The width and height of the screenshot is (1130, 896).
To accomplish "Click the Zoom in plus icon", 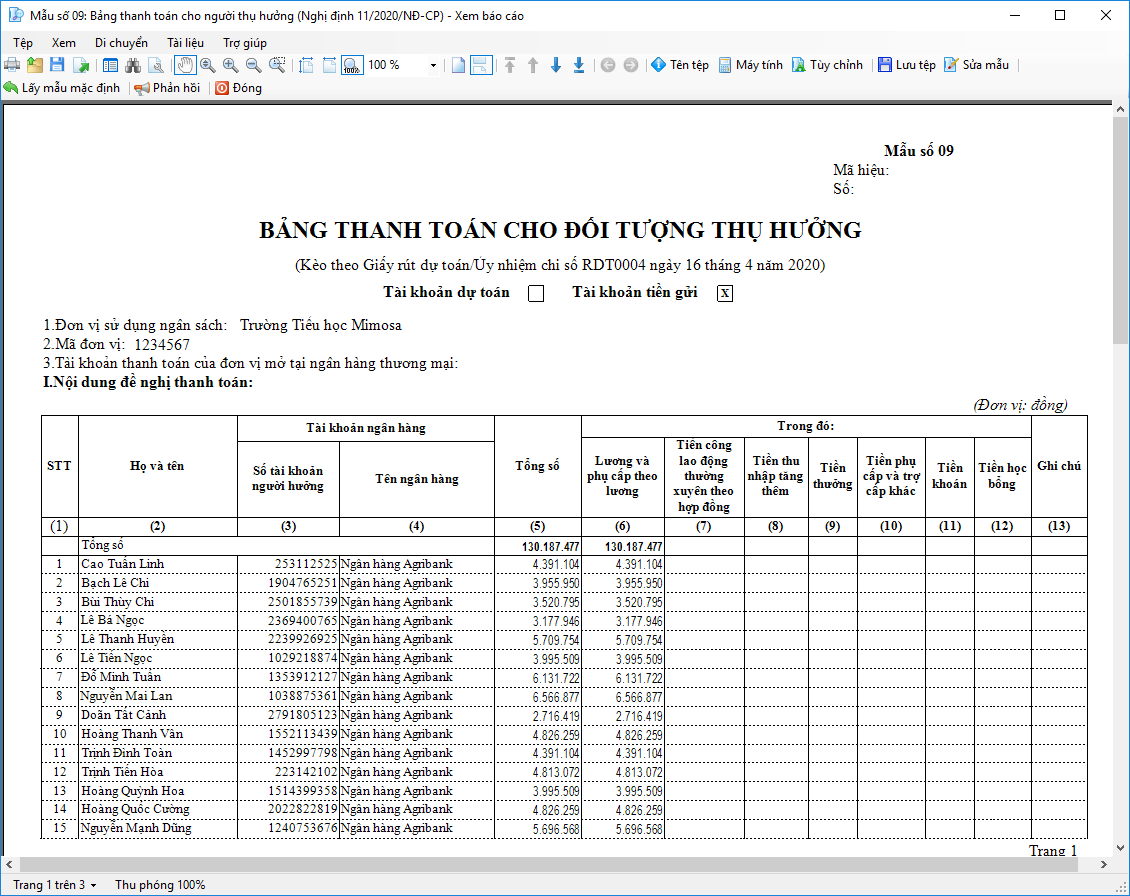I will (x=231, y=65).
